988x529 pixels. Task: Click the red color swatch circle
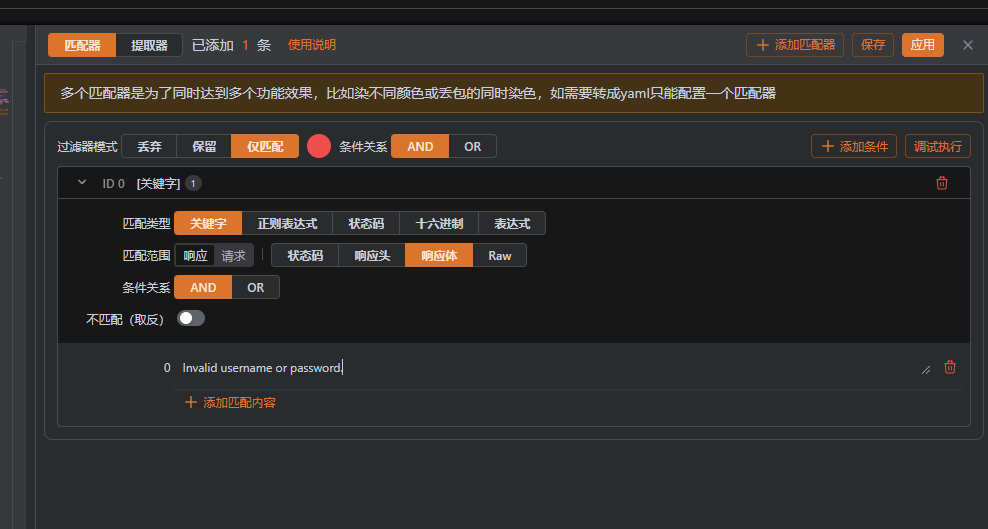point(319,146)
